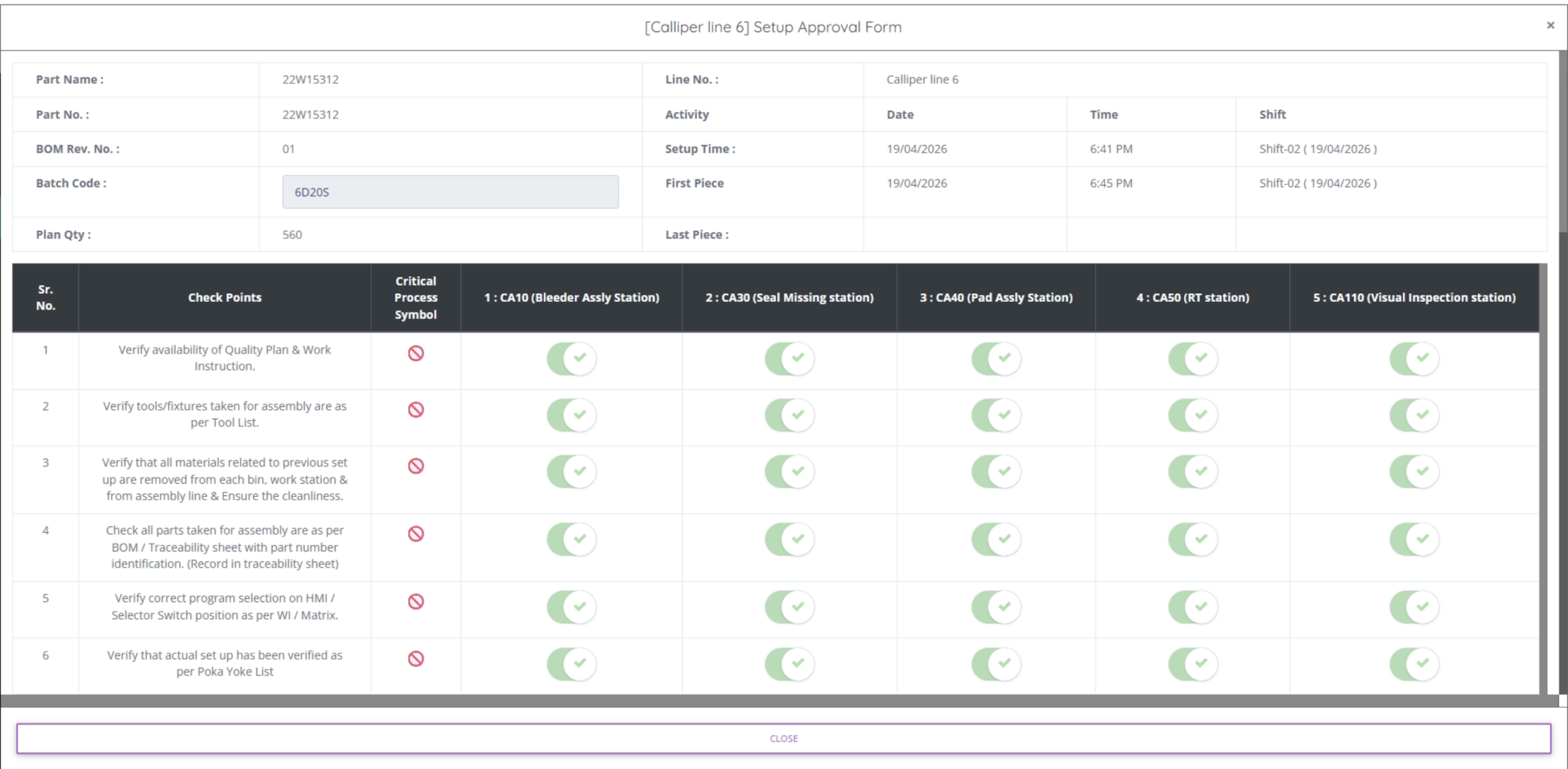Click critical process symbol for tools/fixtures row
1568x769 pixels.
(416, 410)
